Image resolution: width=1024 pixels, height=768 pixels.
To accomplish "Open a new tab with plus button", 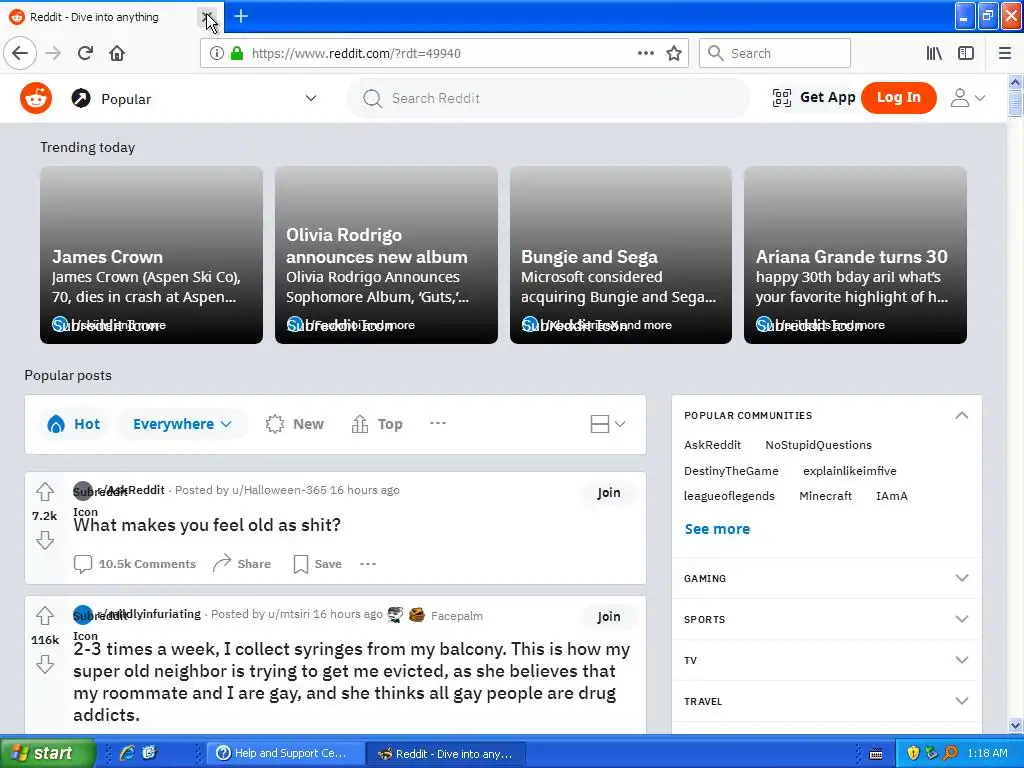I will 241,16.
